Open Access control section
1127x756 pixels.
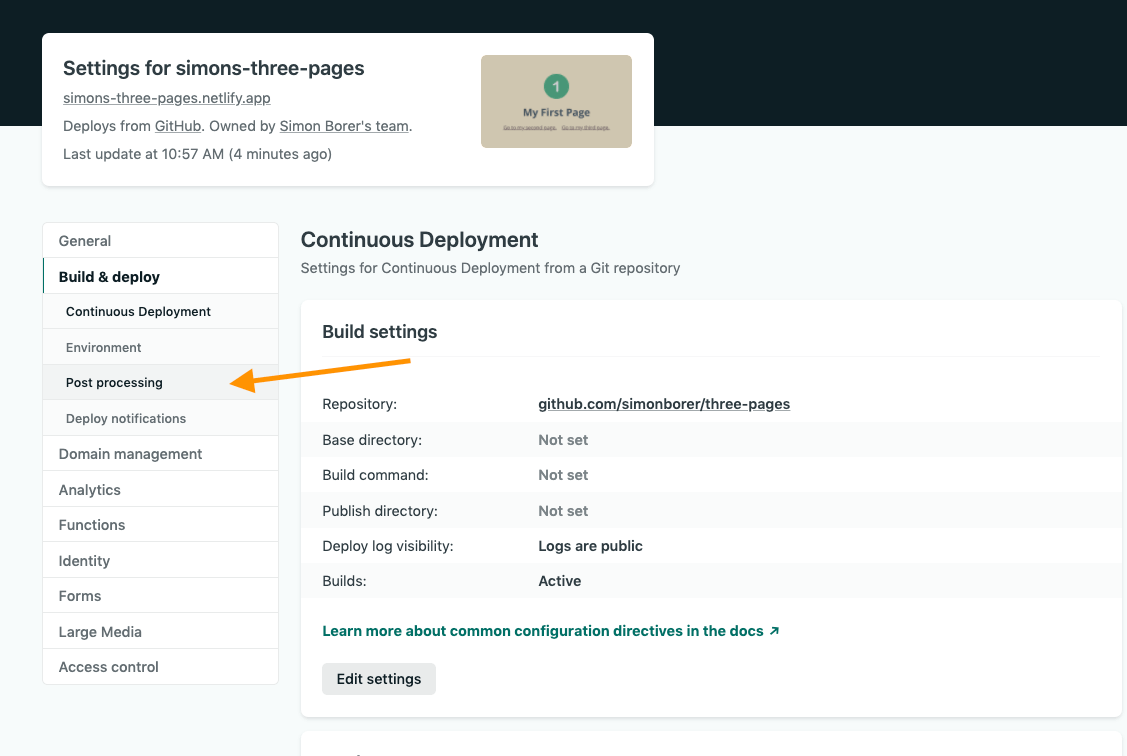click(x=109, y=667)
